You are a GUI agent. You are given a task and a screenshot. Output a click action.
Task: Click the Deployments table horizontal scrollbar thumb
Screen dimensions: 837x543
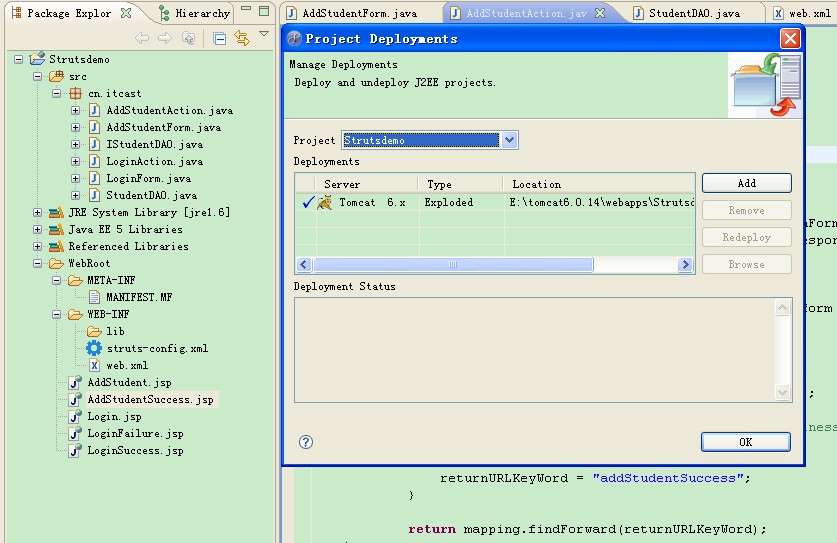tap(453, 264)
